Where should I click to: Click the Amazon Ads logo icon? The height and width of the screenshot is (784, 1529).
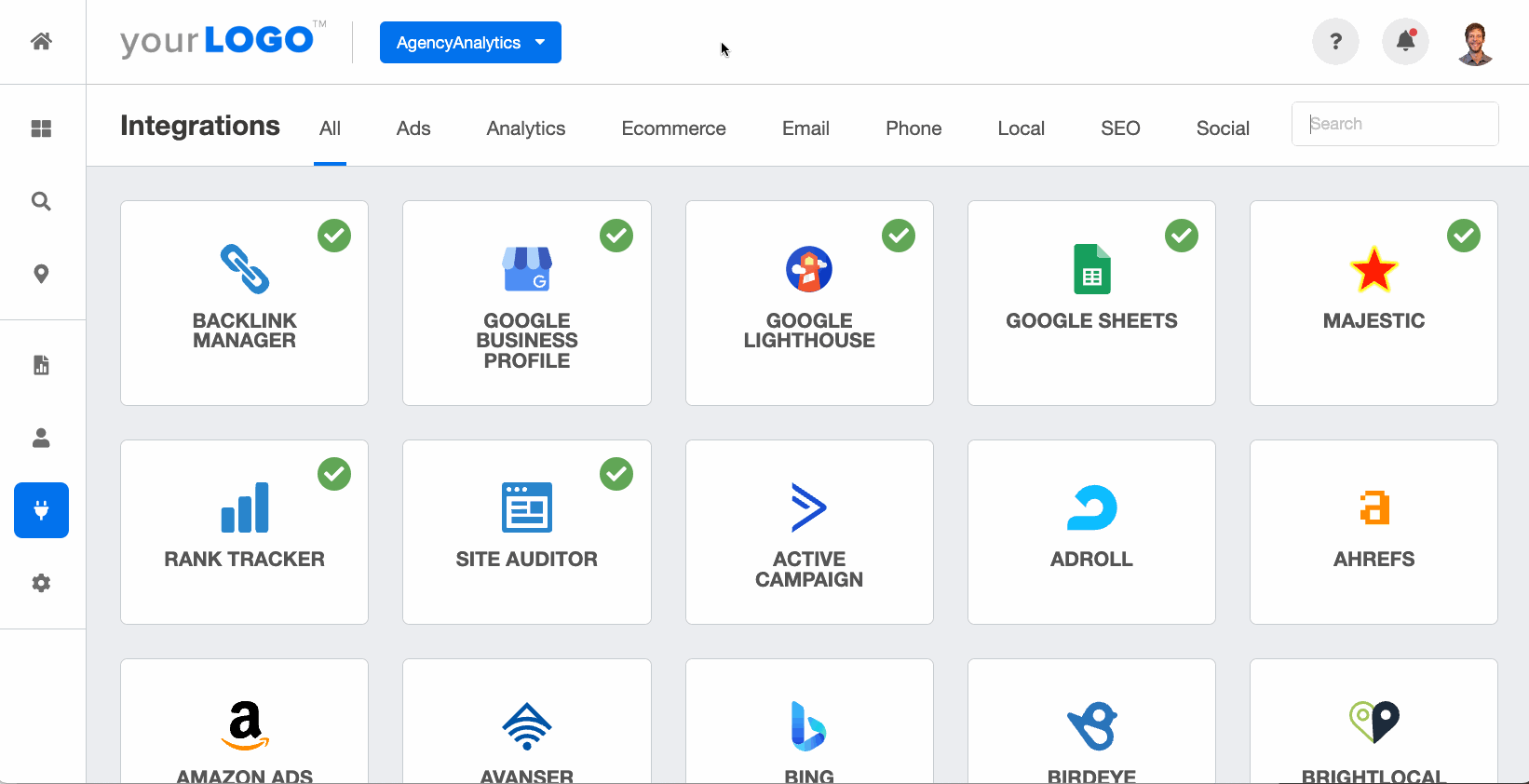tap(245, 725)
